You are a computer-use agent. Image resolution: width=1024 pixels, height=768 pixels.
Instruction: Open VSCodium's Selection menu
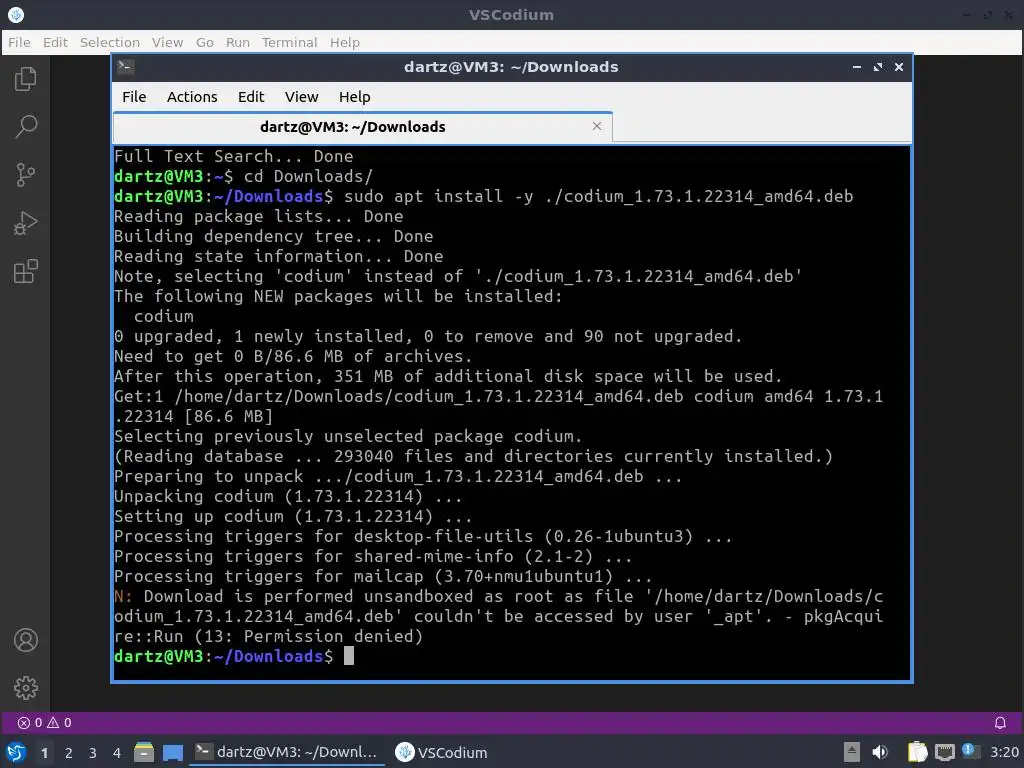[x=110, y=42]
